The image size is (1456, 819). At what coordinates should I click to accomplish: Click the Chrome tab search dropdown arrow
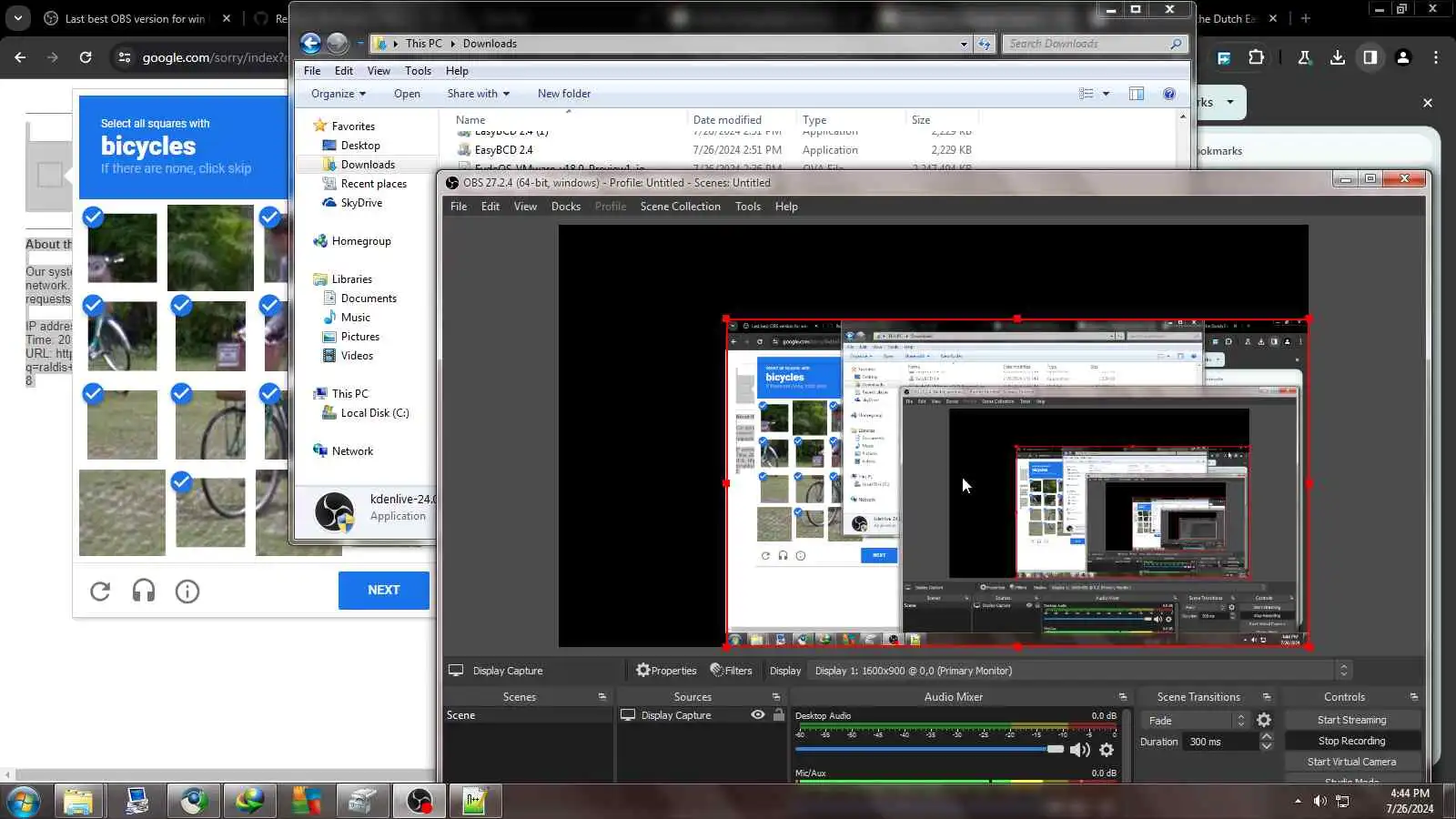18,18
